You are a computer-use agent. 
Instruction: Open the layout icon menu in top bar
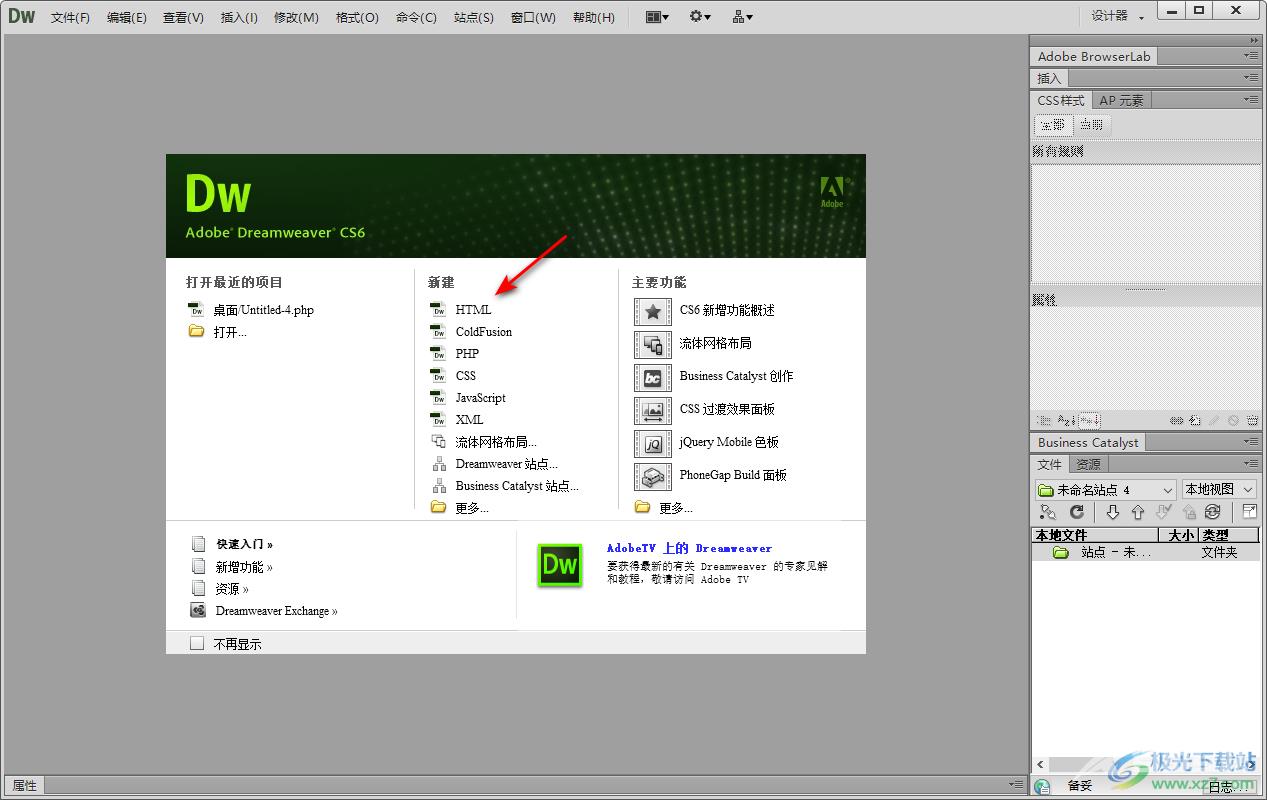coord(657,17)
